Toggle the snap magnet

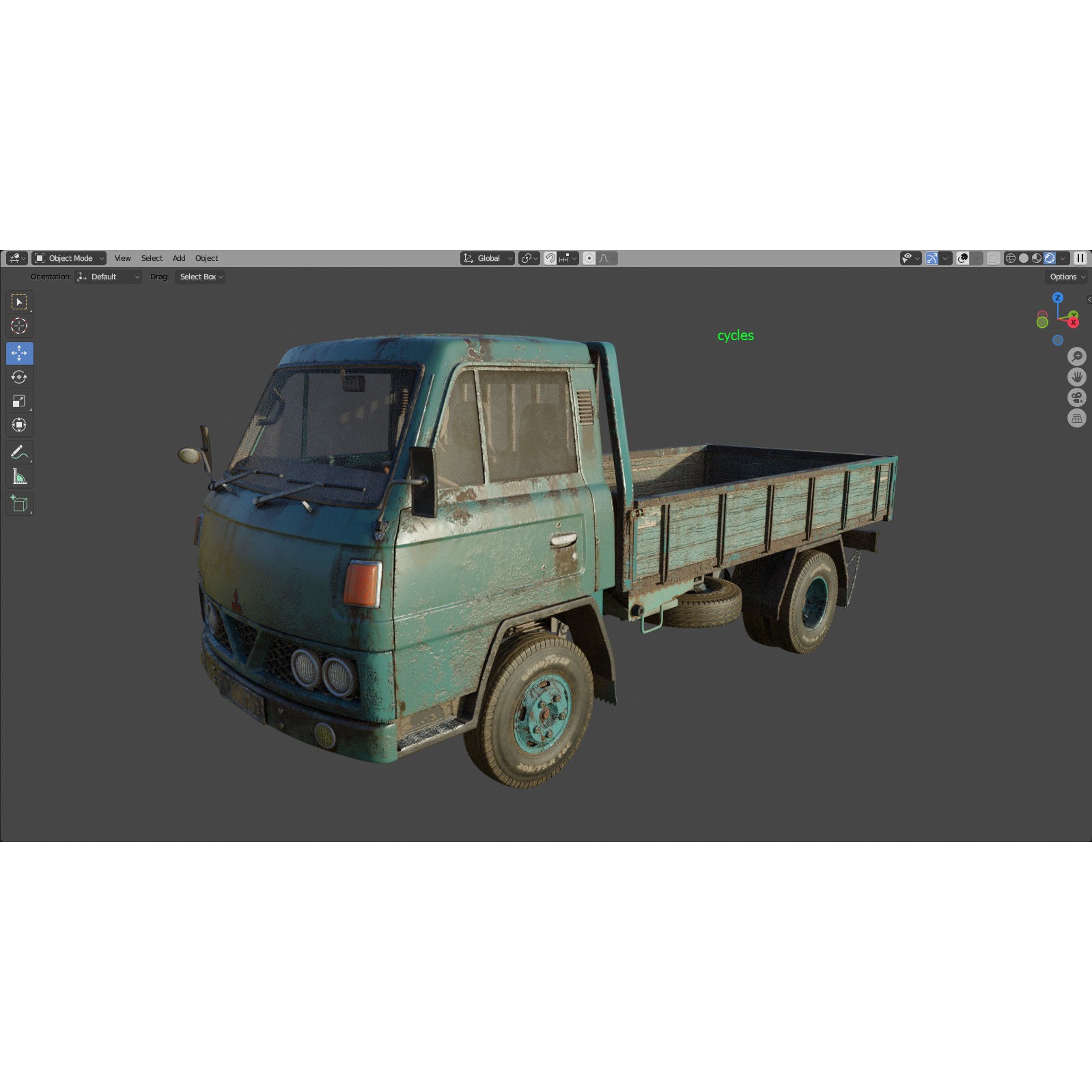point(550,258)
